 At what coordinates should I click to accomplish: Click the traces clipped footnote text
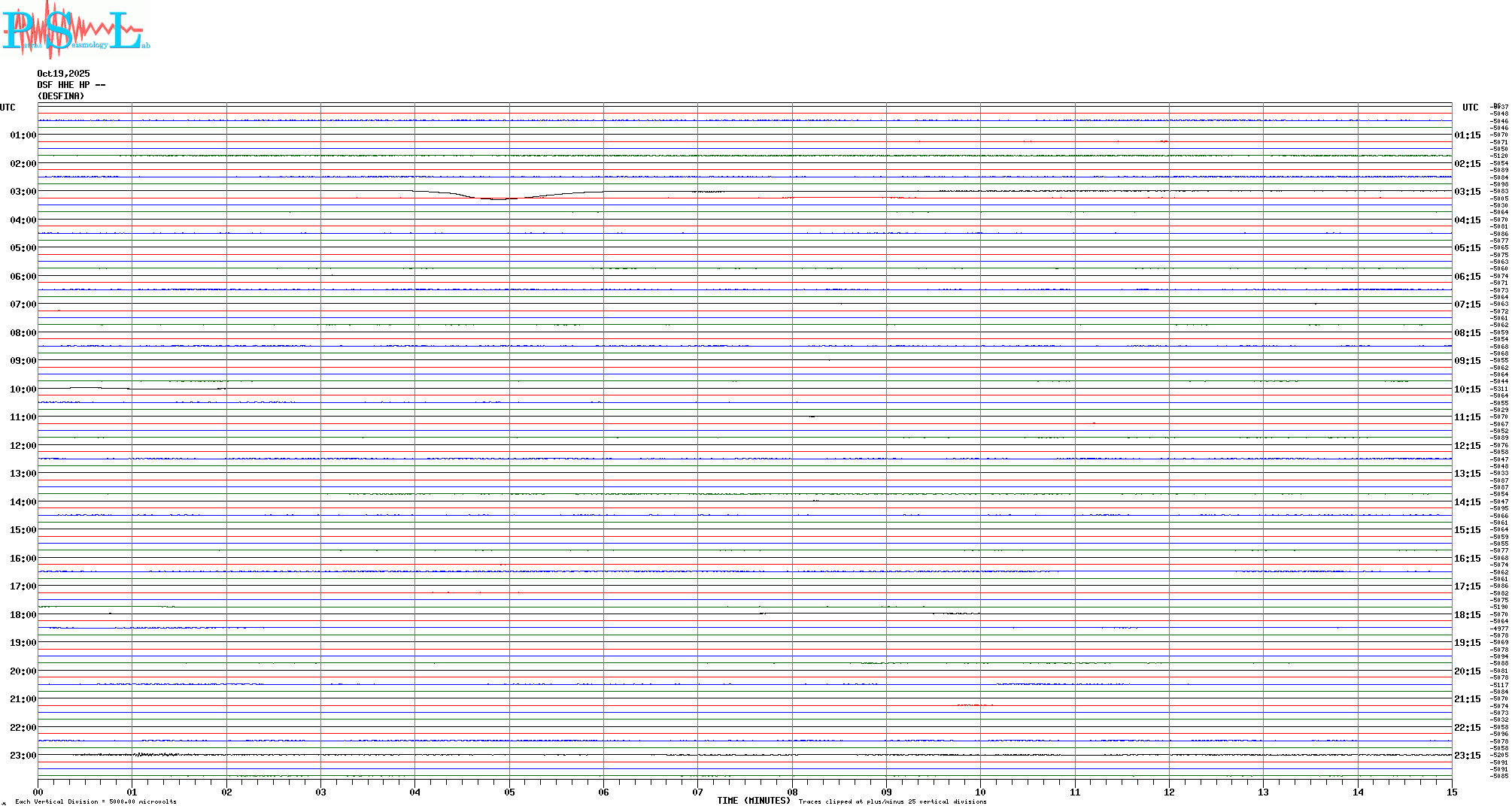point(892,801)
